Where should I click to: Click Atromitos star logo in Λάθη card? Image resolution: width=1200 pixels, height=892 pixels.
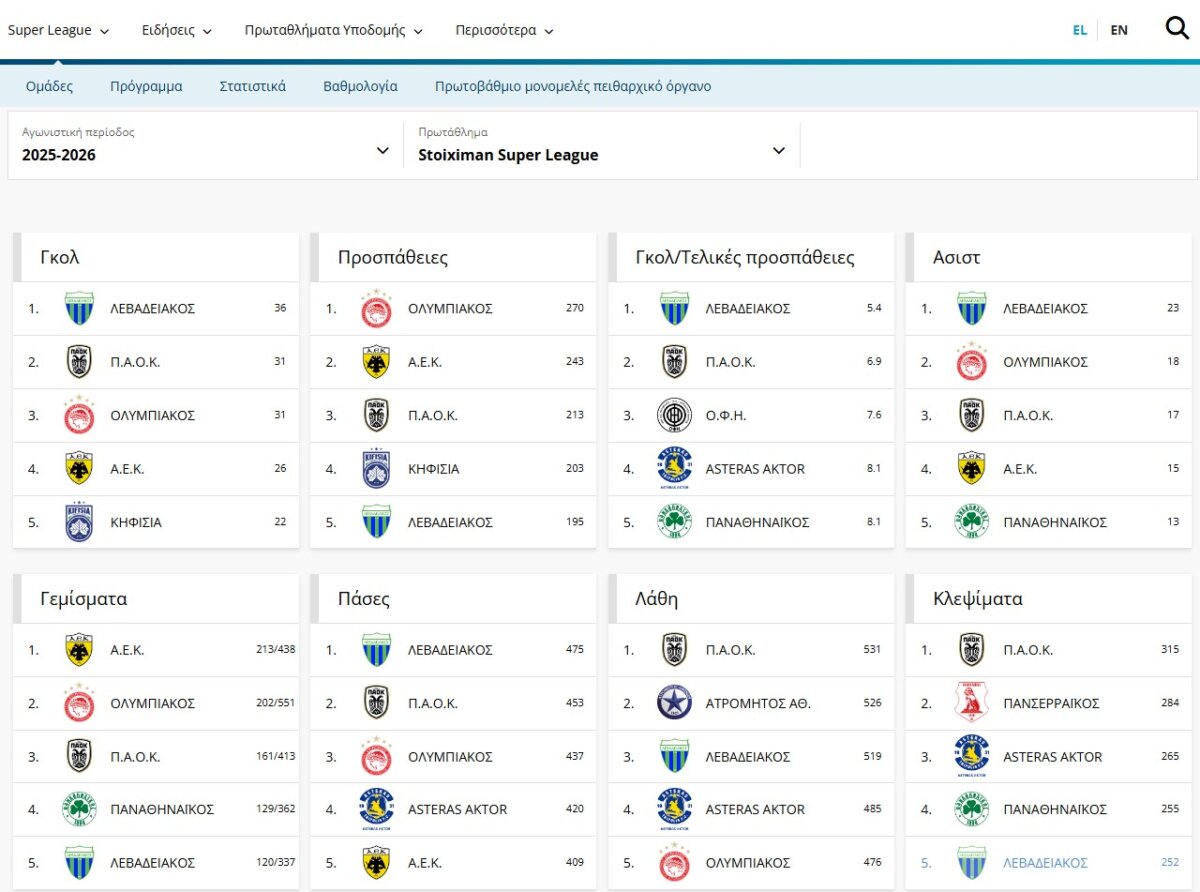pos(674,703)
